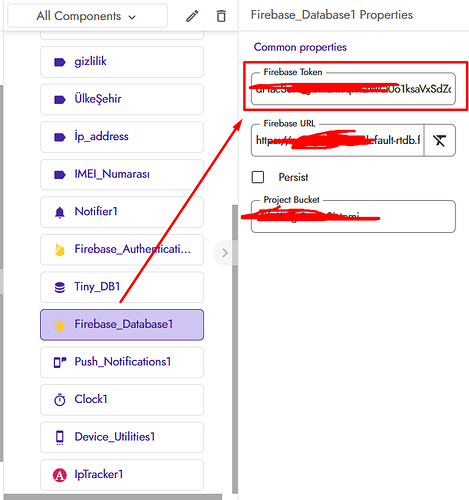
Task: Click the pencil rename icon
Action: pyautogui.click(x=192, y=16)
